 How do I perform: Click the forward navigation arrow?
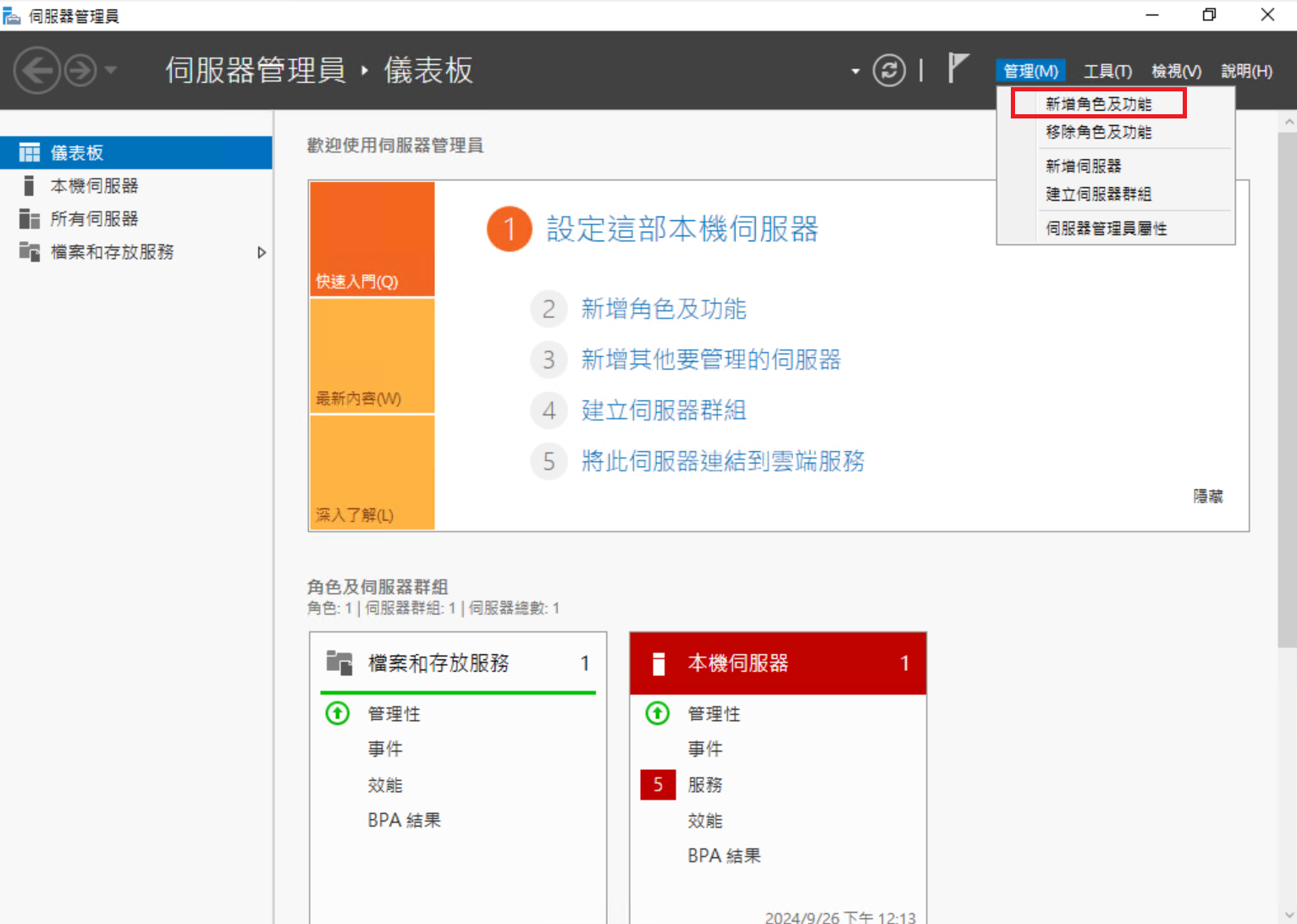[x=80, y=70]
